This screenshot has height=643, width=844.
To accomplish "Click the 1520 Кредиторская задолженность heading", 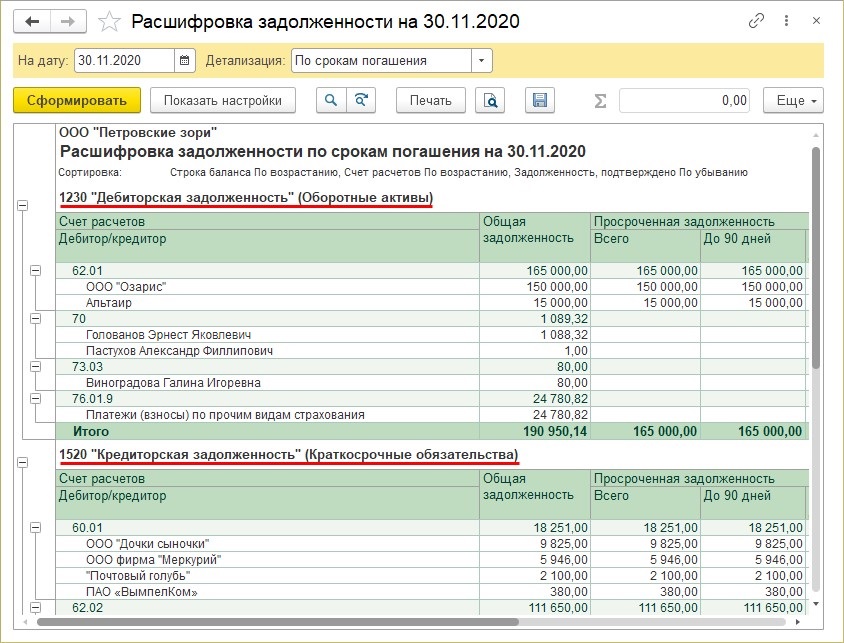I will coord(289,455).
